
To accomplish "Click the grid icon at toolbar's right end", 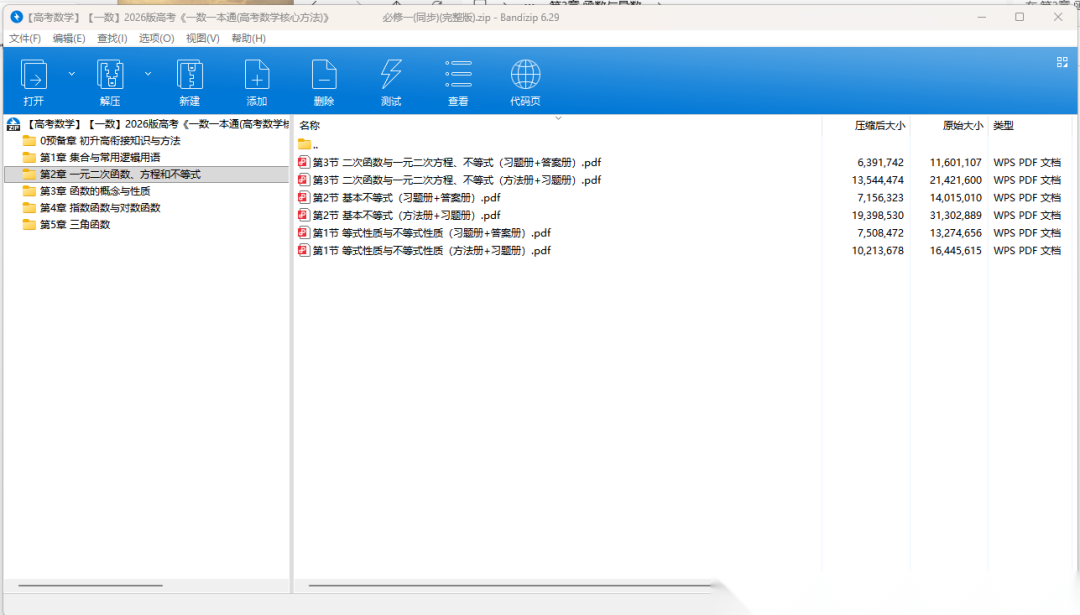I will pos(1062,62).
